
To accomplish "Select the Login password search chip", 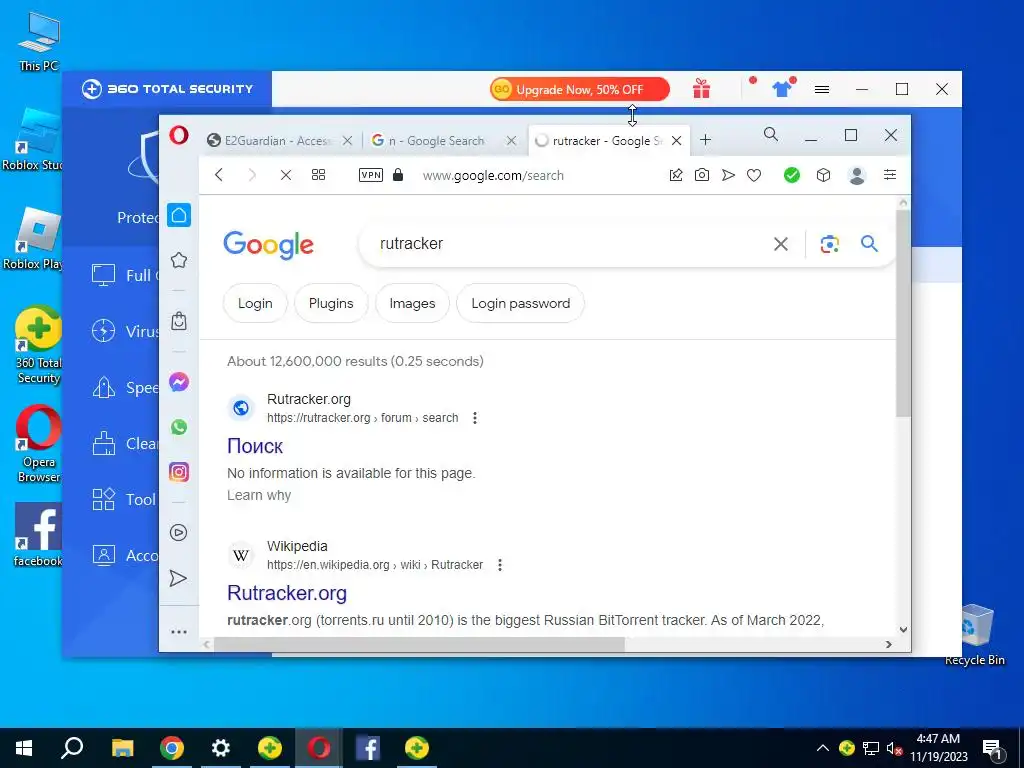I will click(x=520, y=303).
